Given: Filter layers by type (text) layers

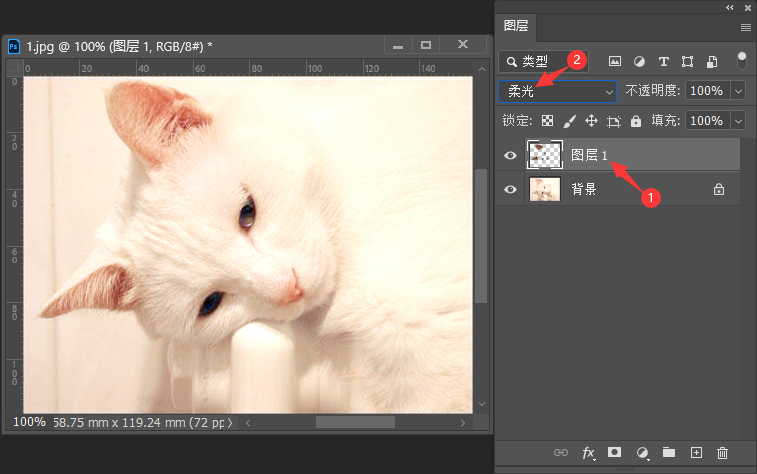Looking at the screenshot, I should [x=663, y=61].
